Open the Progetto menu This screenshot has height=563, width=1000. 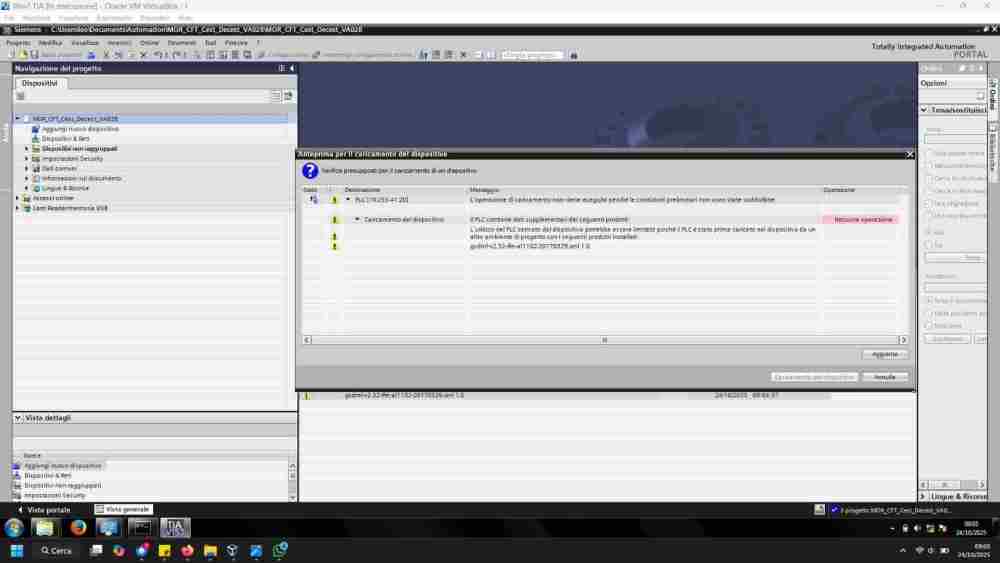(19, 43)
